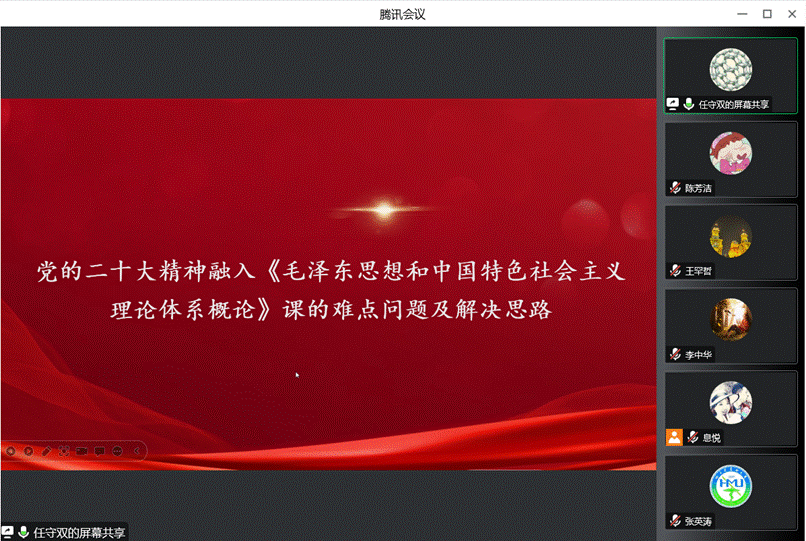Viewport: 806px width, 541px height.
Task: Select 张英涛's participant video tile
Action: (x=731, y=492)
